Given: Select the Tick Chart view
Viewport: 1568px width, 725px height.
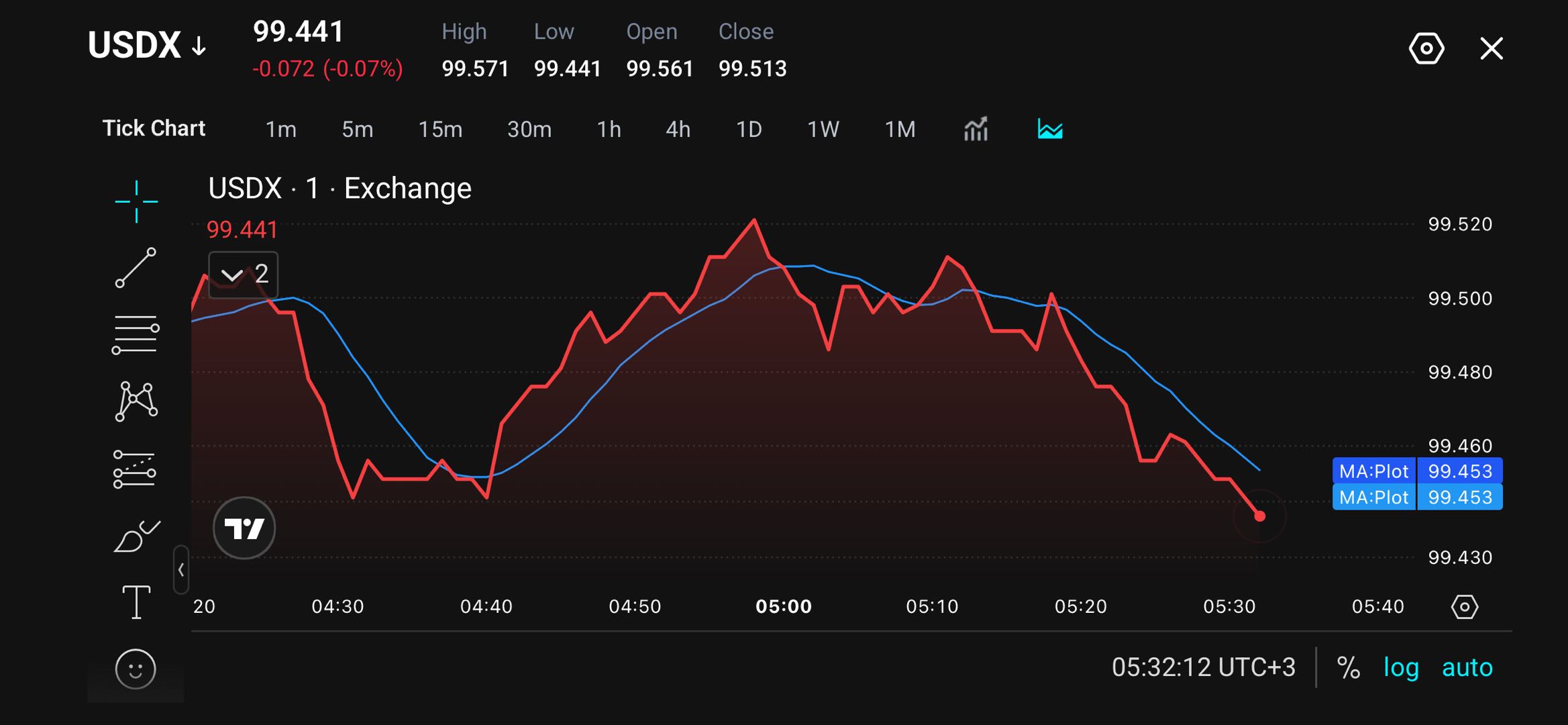Looking at the screenshot, I should pyautogui.click(x=154, y=128).
